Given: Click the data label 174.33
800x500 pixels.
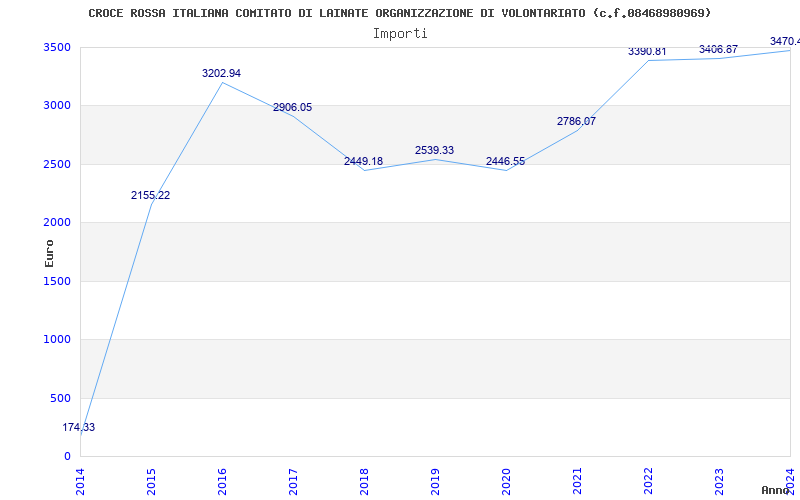Looking at the screenshot, I should coord(79,428).
